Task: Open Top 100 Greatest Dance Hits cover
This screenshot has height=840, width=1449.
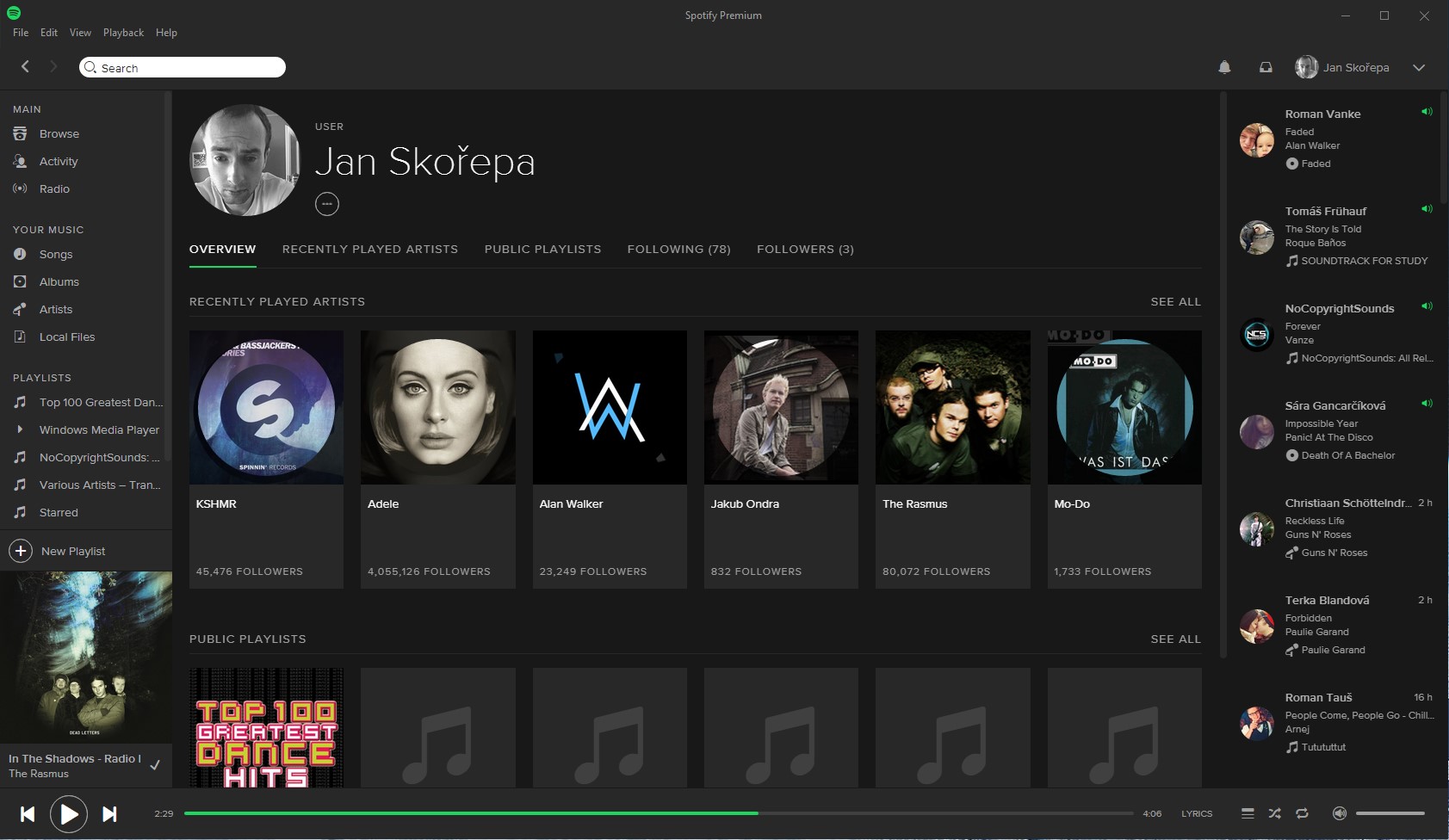Action: (266, 727)
